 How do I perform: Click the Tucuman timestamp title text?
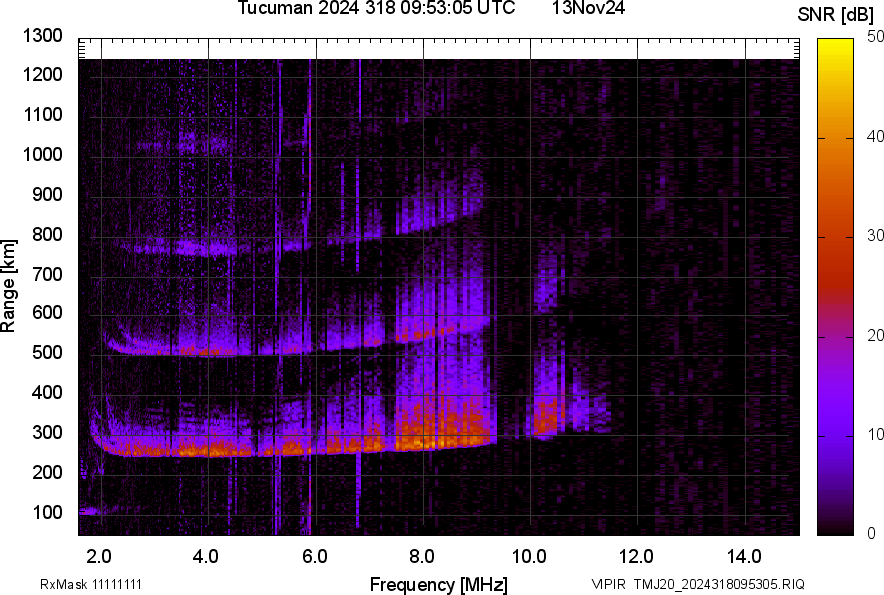[376, 9]
